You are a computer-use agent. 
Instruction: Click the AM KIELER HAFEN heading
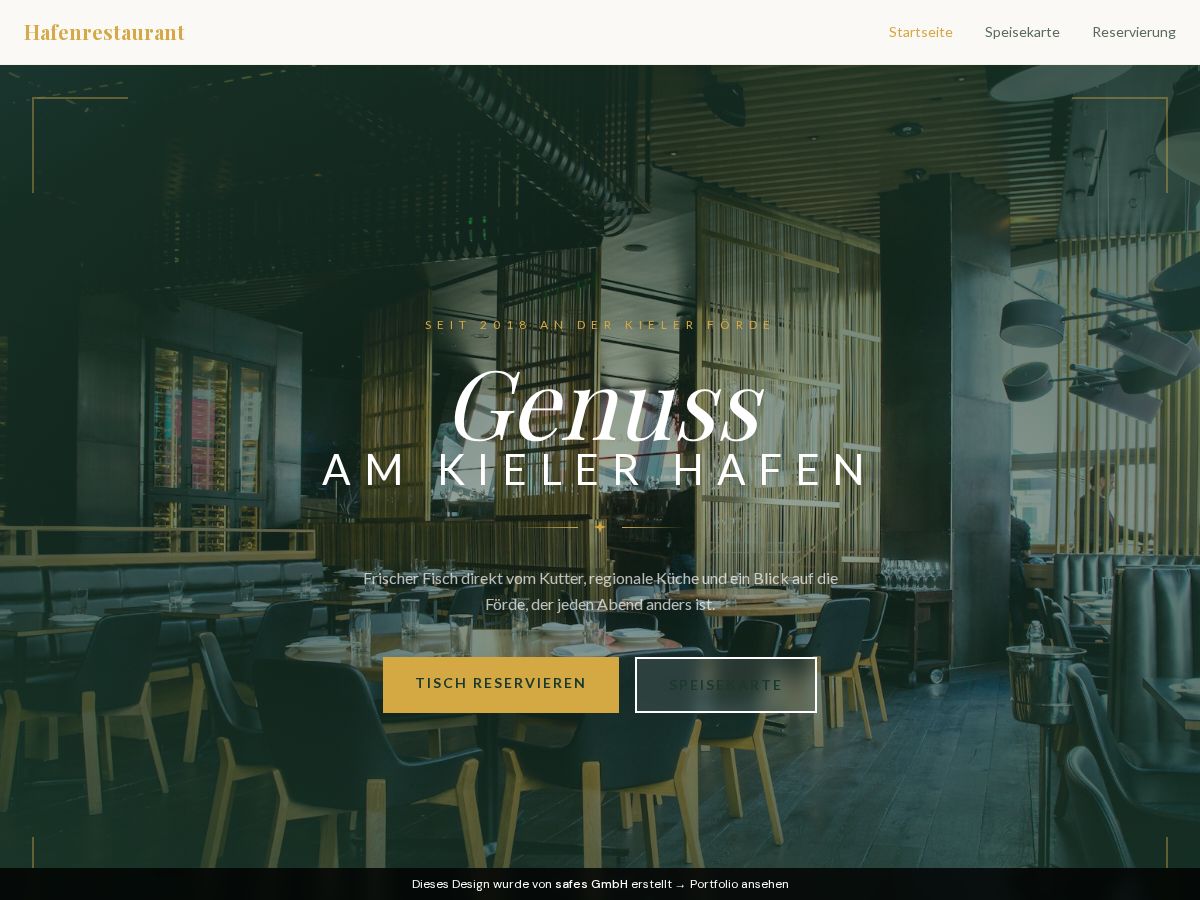(597, 470)
